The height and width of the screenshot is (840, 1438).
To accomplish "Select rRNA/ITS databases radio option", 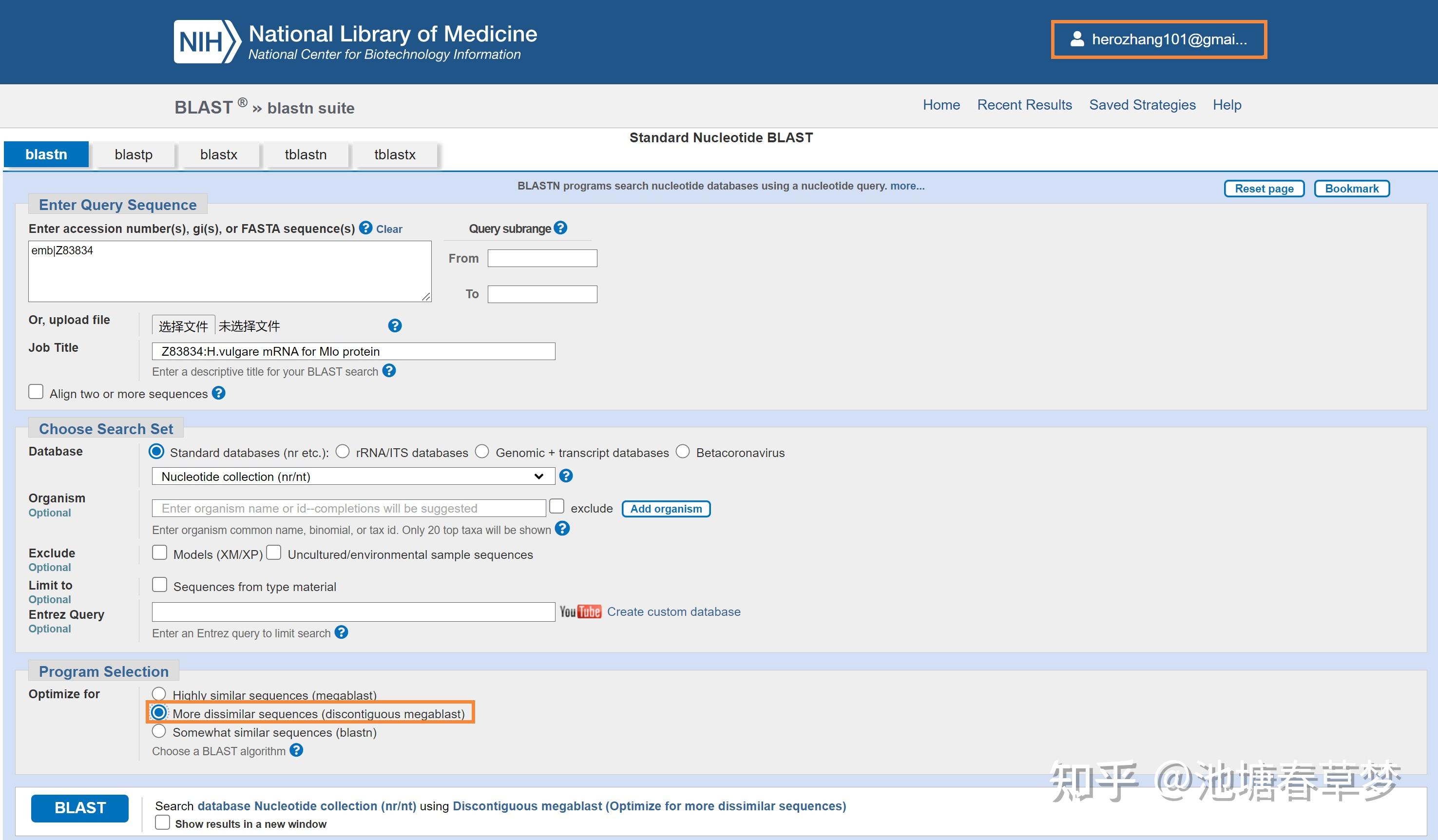I will tap(343, 451).
